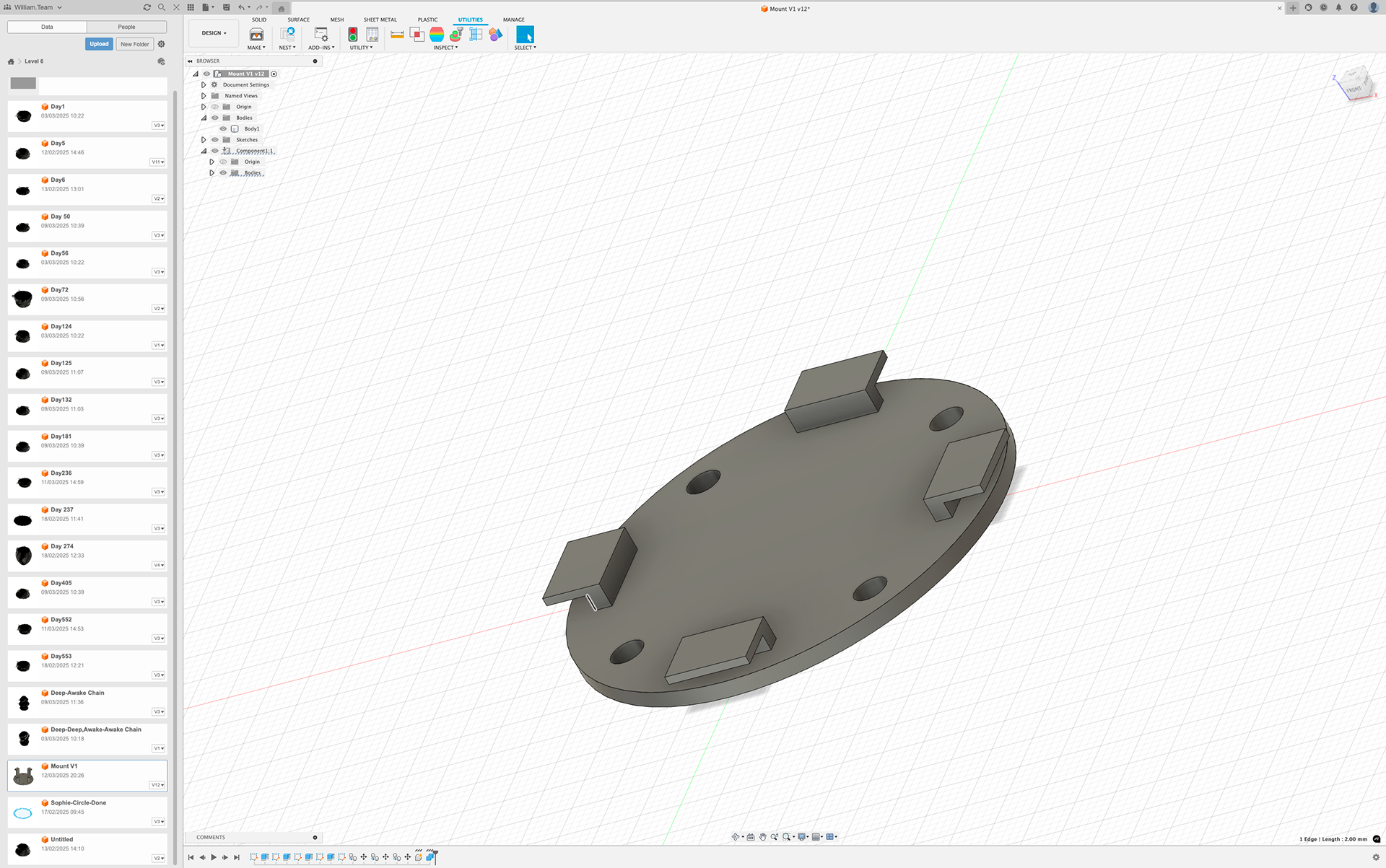Click the traffic light utility icon
This screenshot has width=1386, height=868.
click(x=353, y=35)
